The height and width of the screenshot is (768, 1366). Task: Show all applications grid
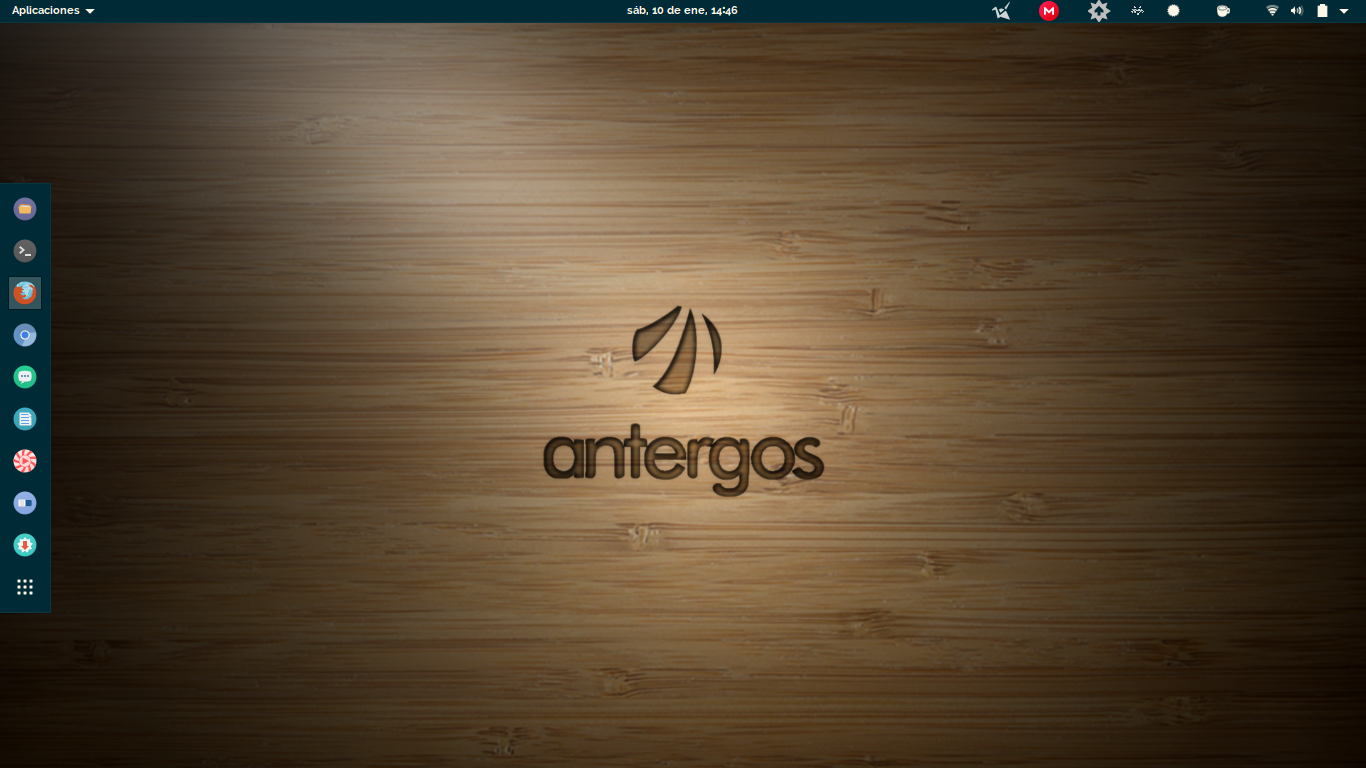[25, 587]
